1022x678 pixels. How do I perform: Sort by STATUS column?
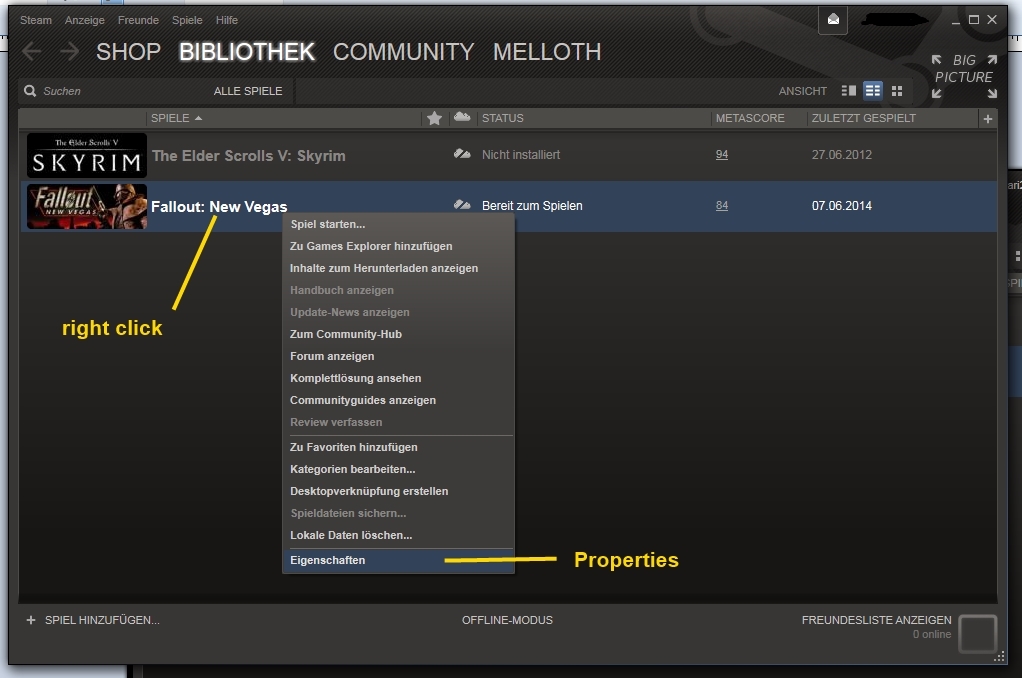click(503, 118)
